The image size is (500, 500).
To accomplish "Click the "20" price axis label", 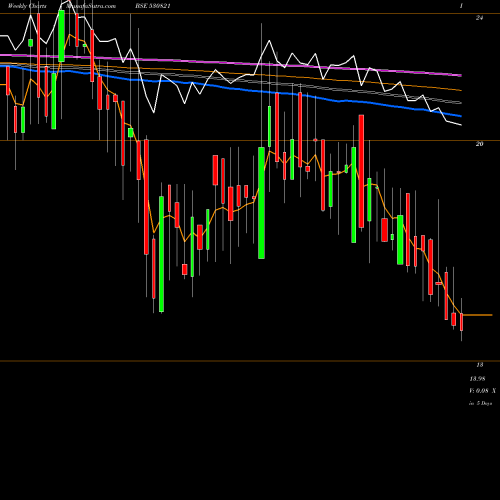I will [479, 144].
